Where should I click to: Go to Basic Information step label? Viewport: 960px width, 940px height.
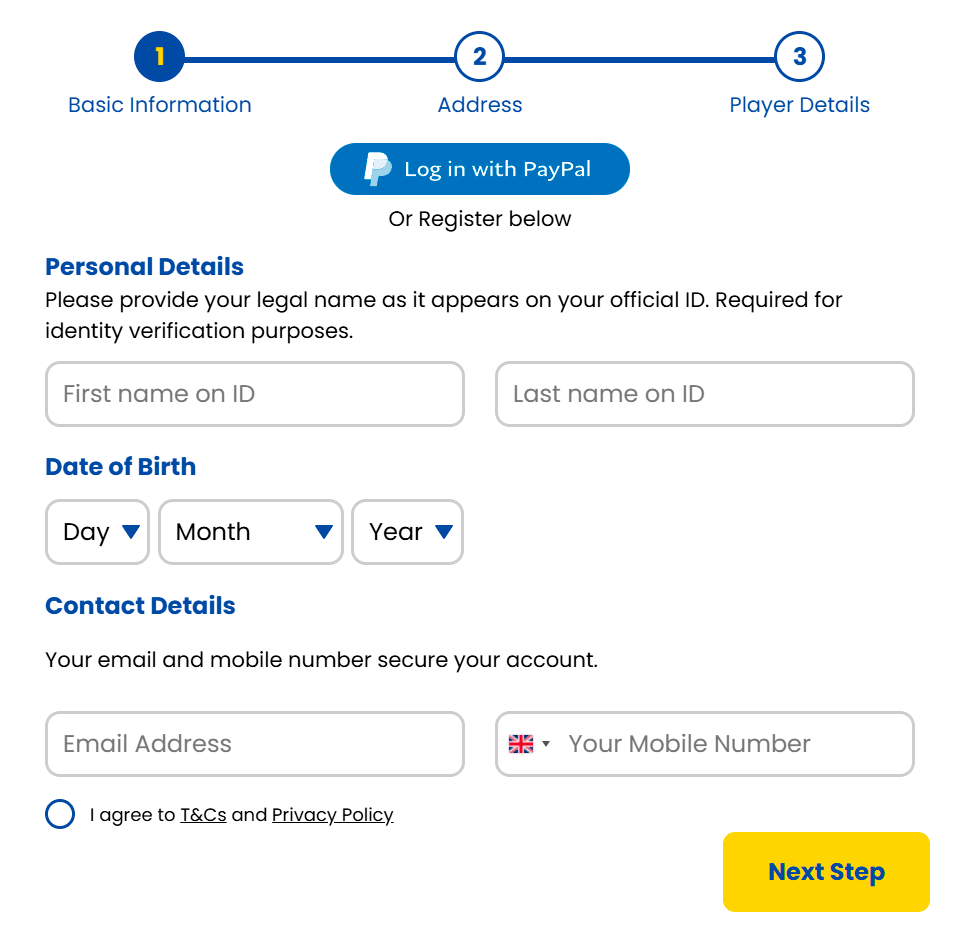coord(160,105)
